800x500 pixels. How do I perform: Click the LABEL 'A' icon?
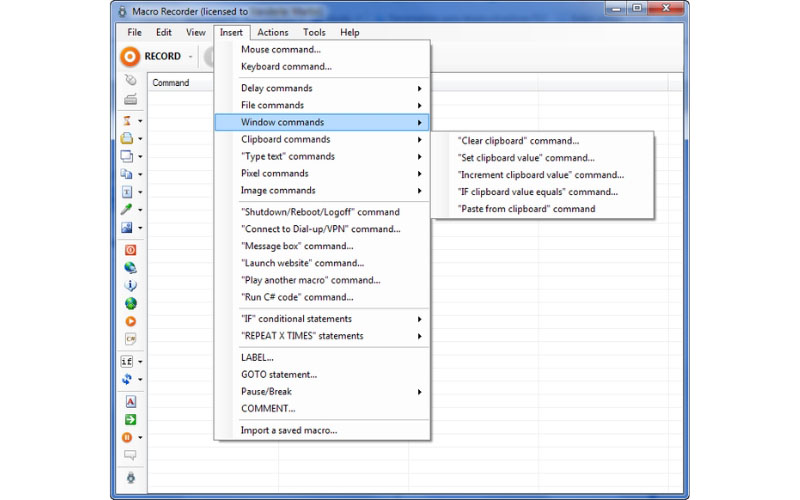click(x=131, y=402)
